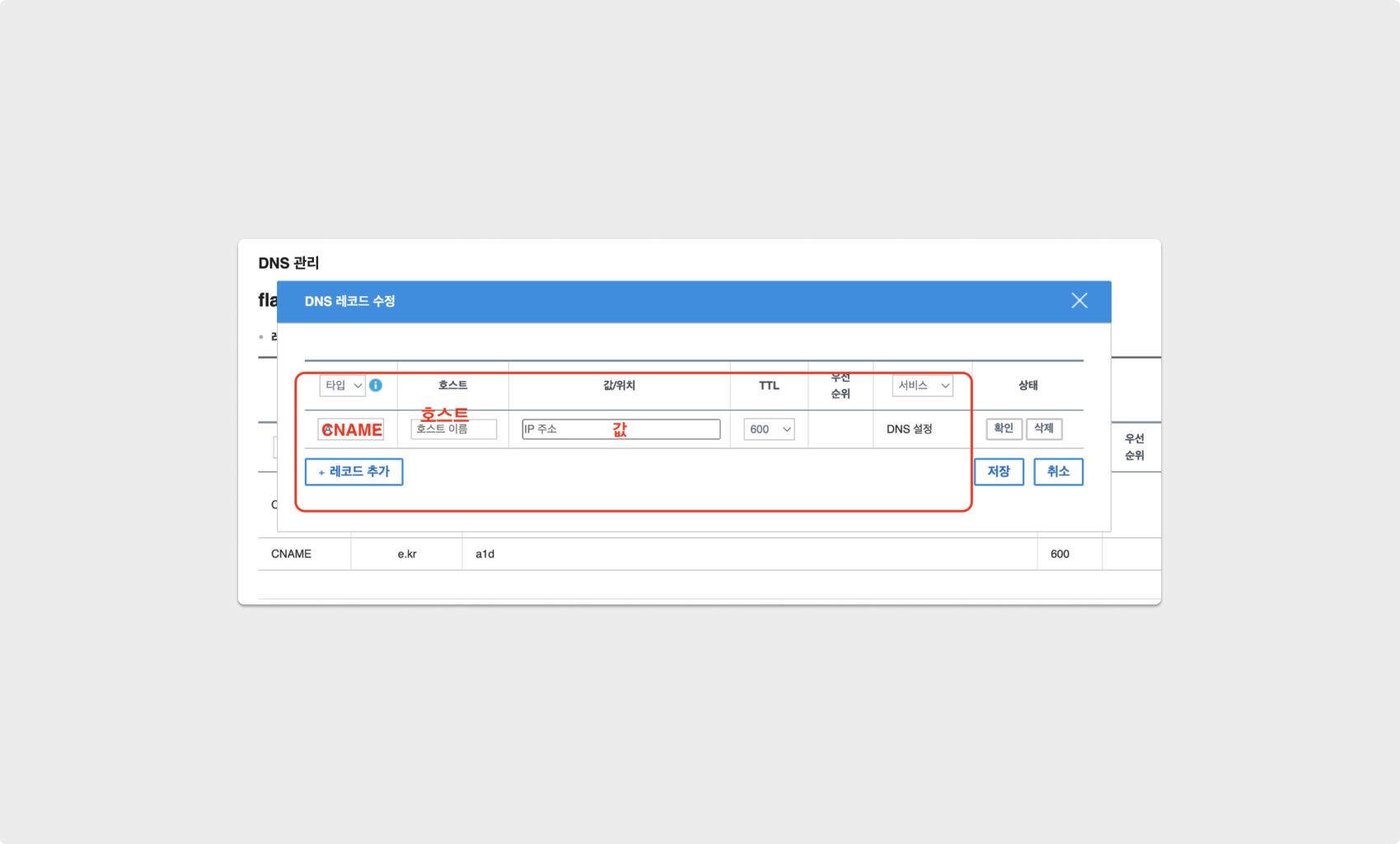Expand the 서비스 dropdown in header
1400x844 pixels.
pyautogui.click(x=922, y=385)
